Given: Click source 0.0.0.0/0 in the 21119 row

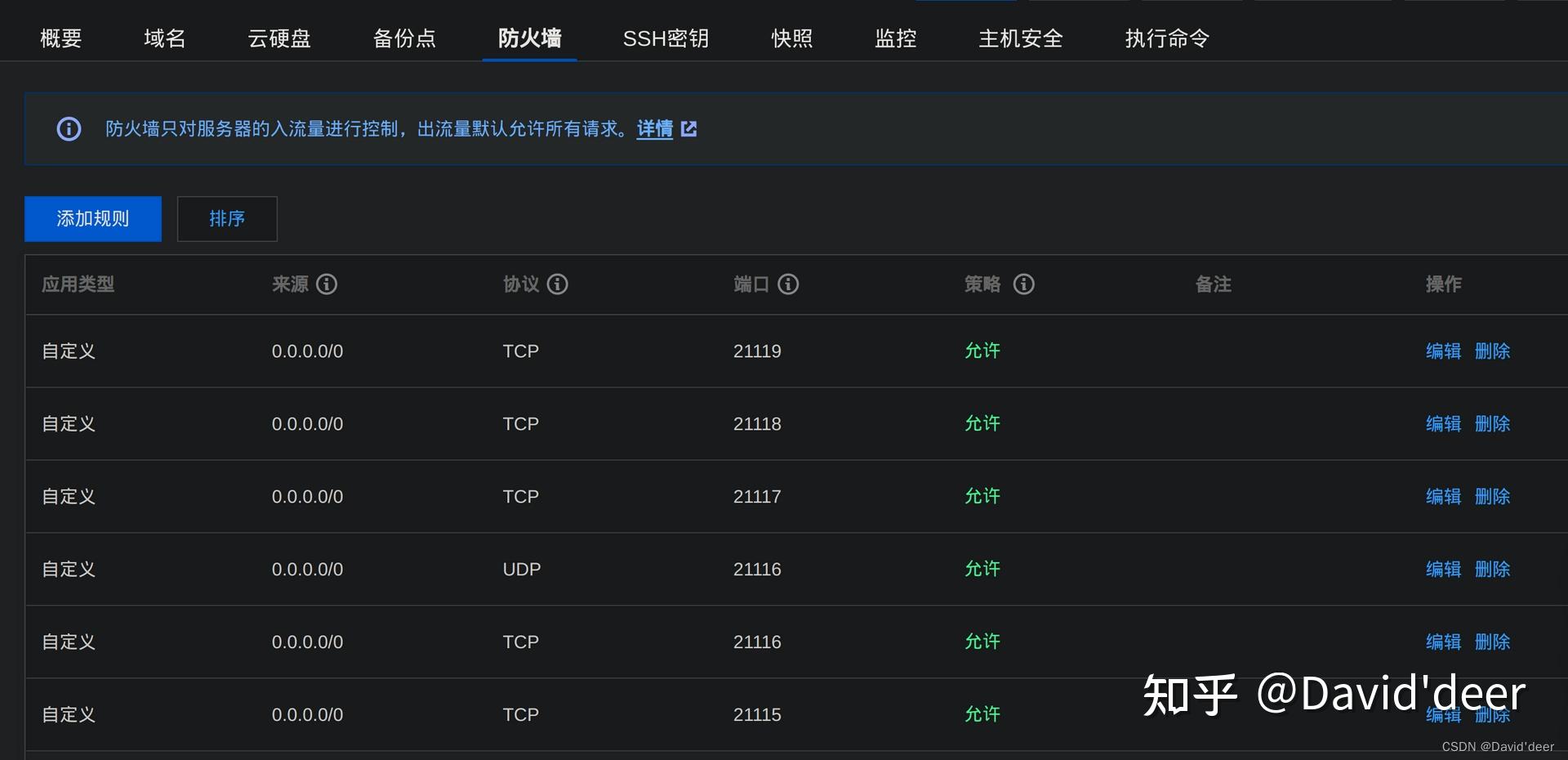Looking at the screenshot, I should point(307,351).
